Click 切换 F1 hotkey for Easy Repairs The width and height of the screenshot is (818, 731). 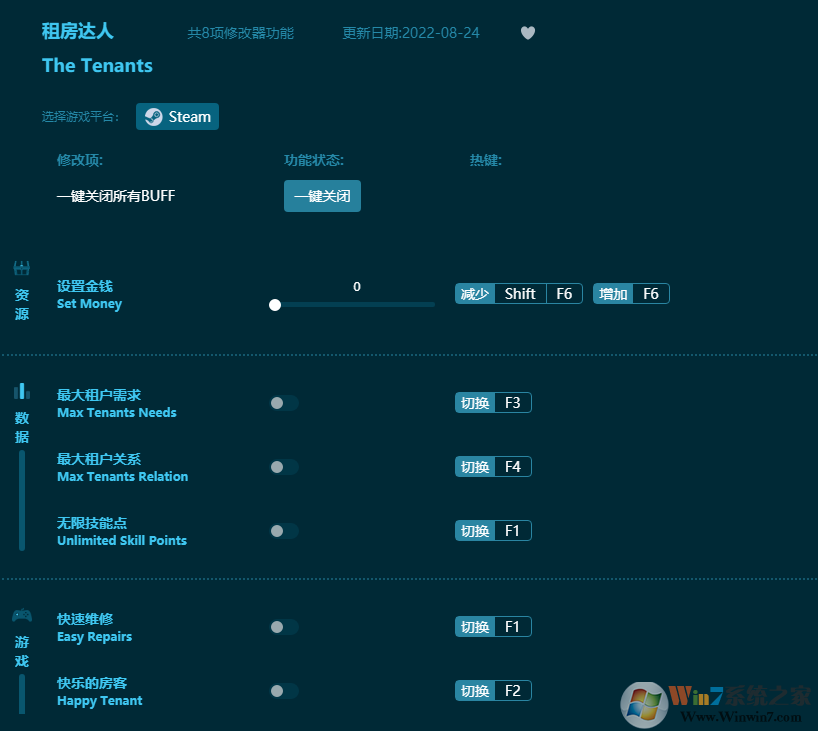click(x=493, y=627)
